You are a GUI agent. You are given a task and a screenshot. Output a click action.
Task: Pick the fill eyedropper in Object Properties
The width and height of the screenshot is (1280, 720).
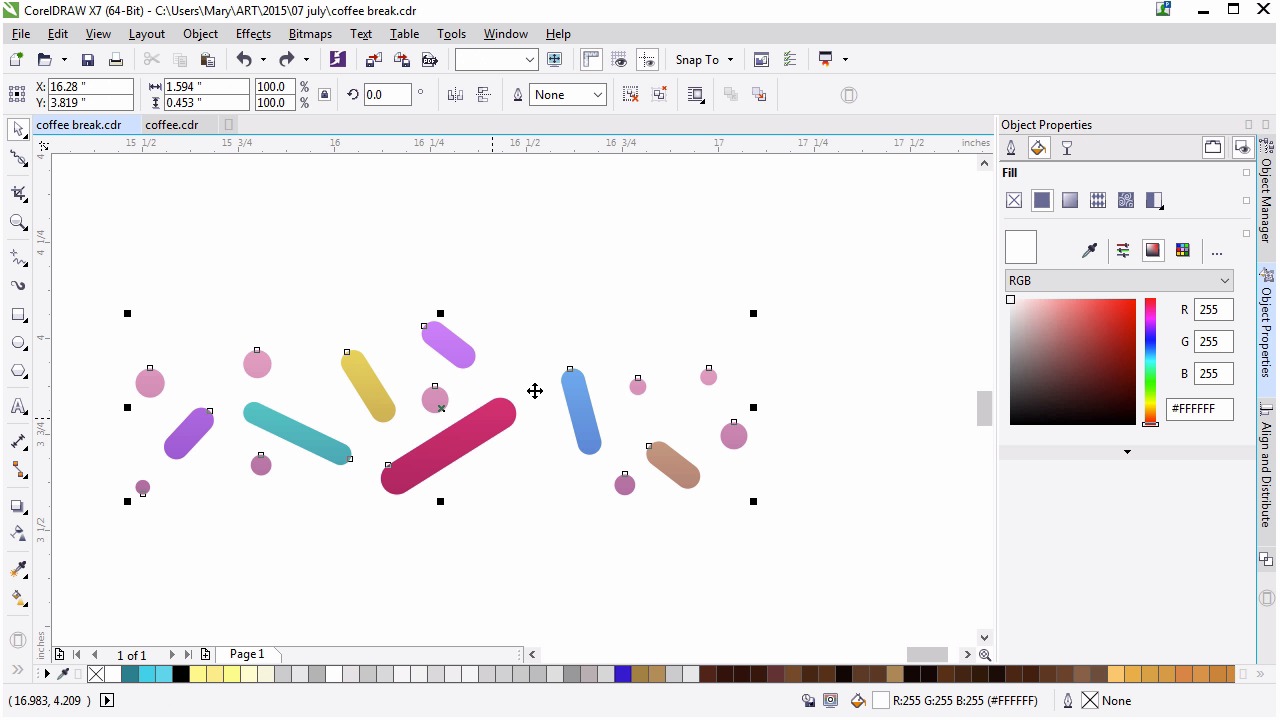[x=1089, y=250]
